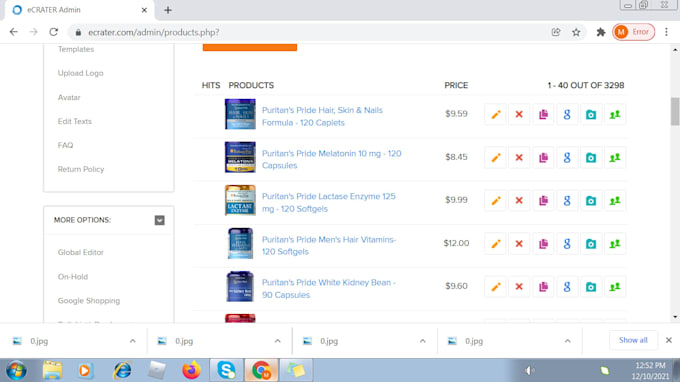Go to Avatar settings

69,98
